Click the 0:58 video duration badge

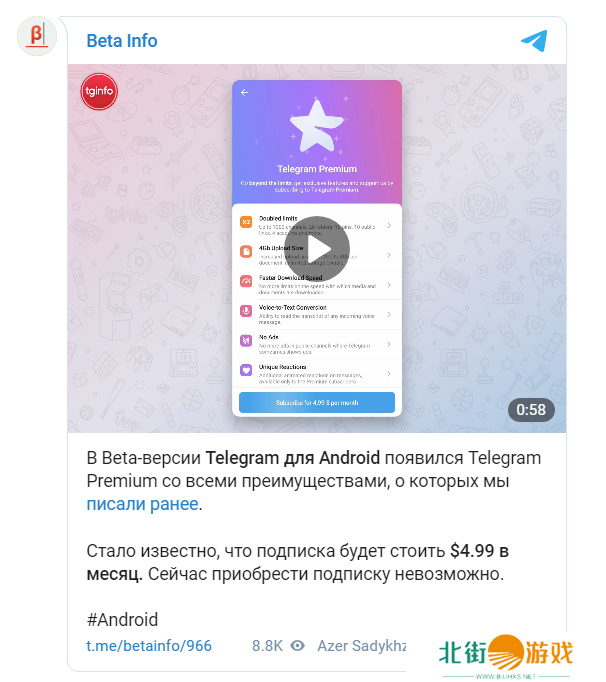(x=531, y=410)
